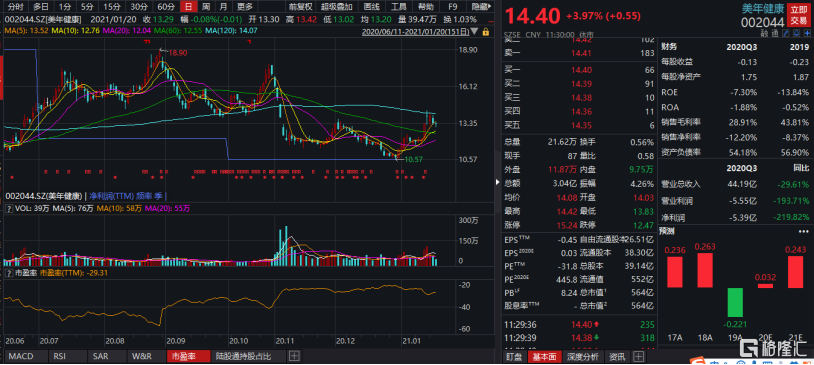Open the 前复权 price adjustment menu
This screenshot has width=814, height=365.
click(x=302, y=6)
